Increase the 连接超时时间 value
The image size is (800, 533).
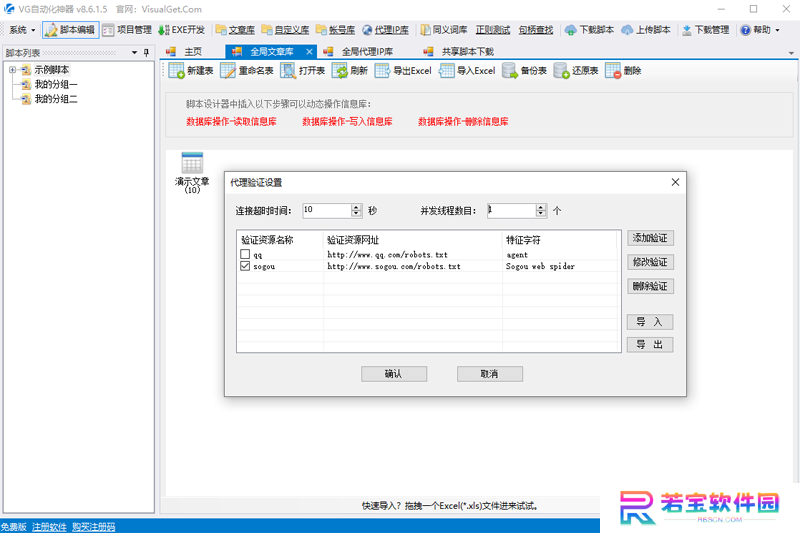pos(356,207)
